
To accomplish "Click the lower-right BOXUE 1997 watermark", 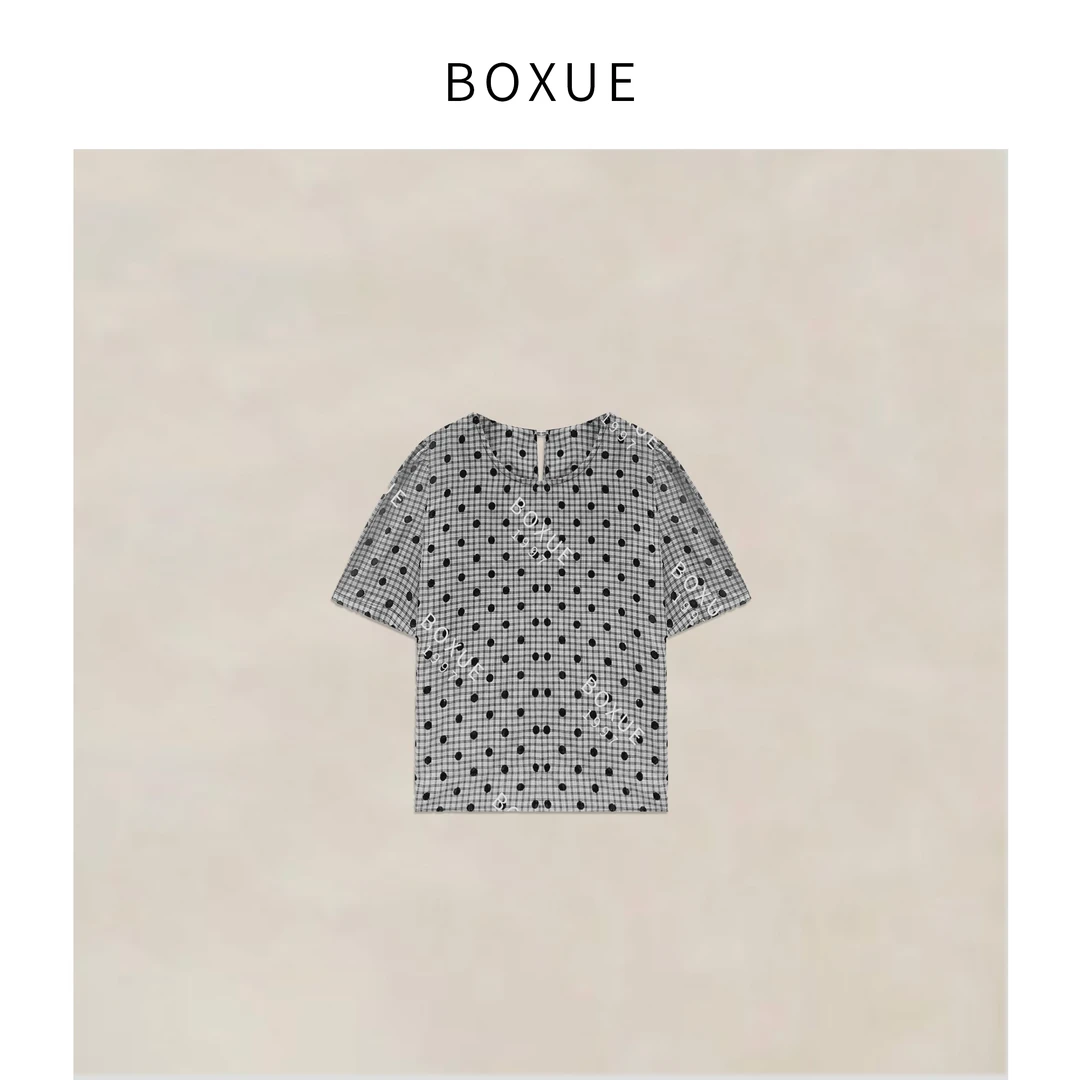I will 610,711.
